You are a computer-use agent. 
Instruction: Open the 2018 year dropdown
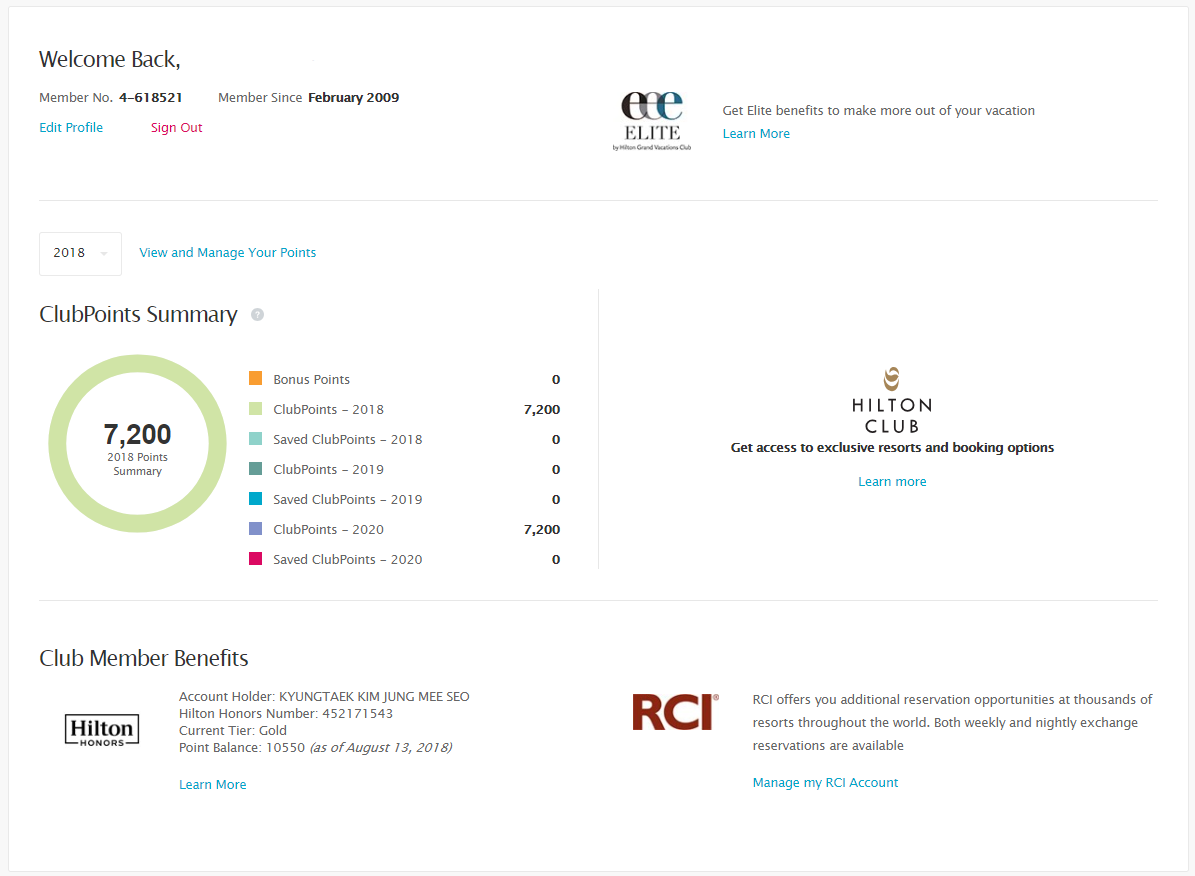pos(80,253)
